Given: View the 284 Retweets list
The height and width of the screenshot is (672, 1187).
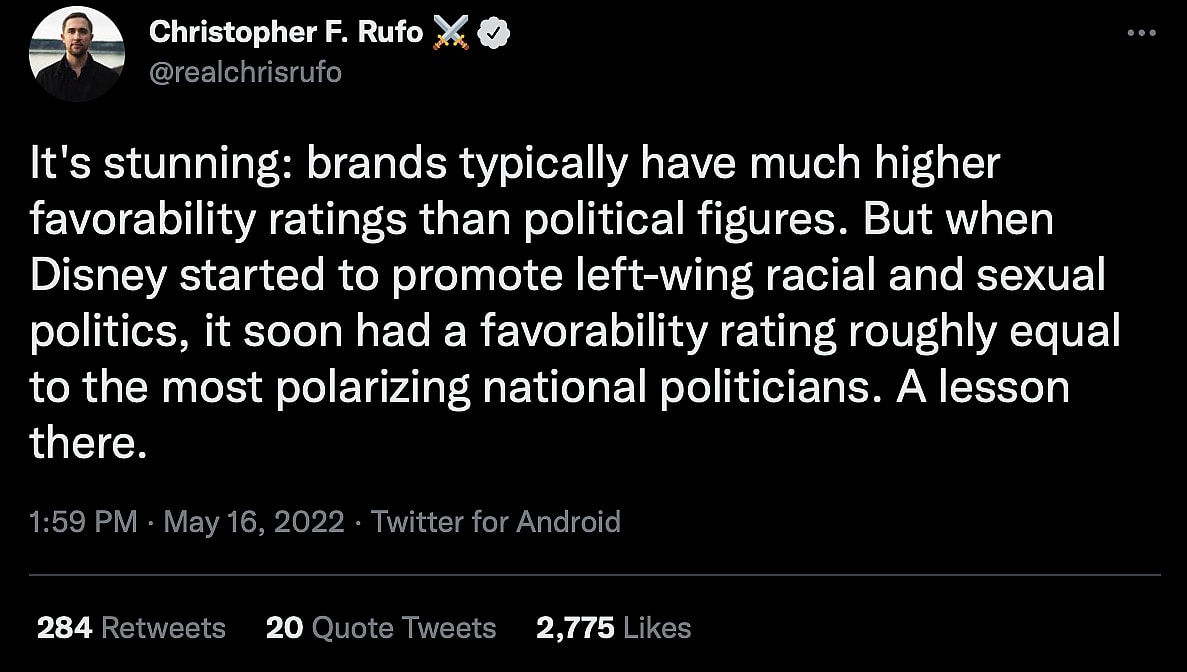Looking at the screenshot, I should click(131, 628).
